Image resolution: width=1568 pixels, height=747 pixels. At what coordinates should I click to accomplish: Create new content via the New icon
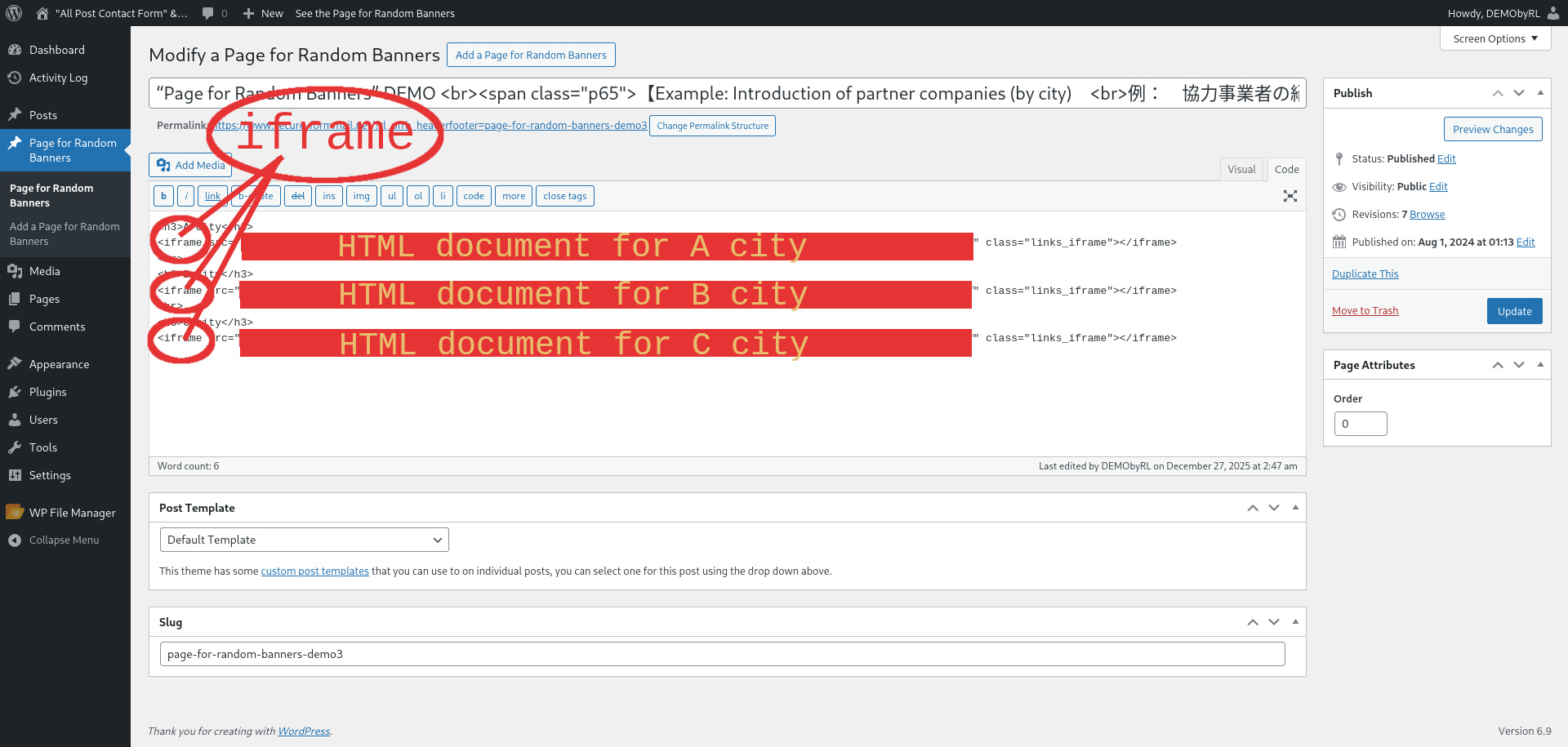[x=263, y=13]
